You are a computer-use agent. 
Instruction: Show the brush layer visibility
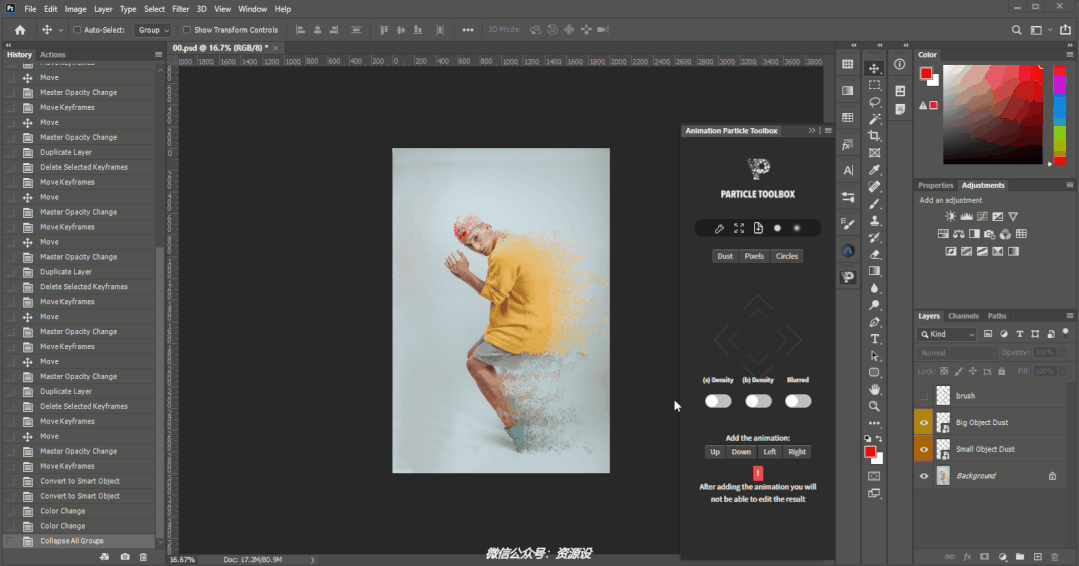pyautogui.click(x=923, y=395)
